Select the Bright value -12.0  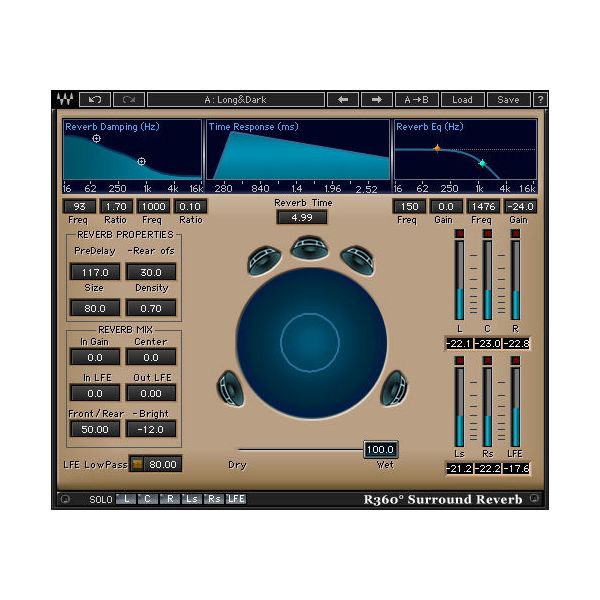pyautogui.click(x=151, y=429)
